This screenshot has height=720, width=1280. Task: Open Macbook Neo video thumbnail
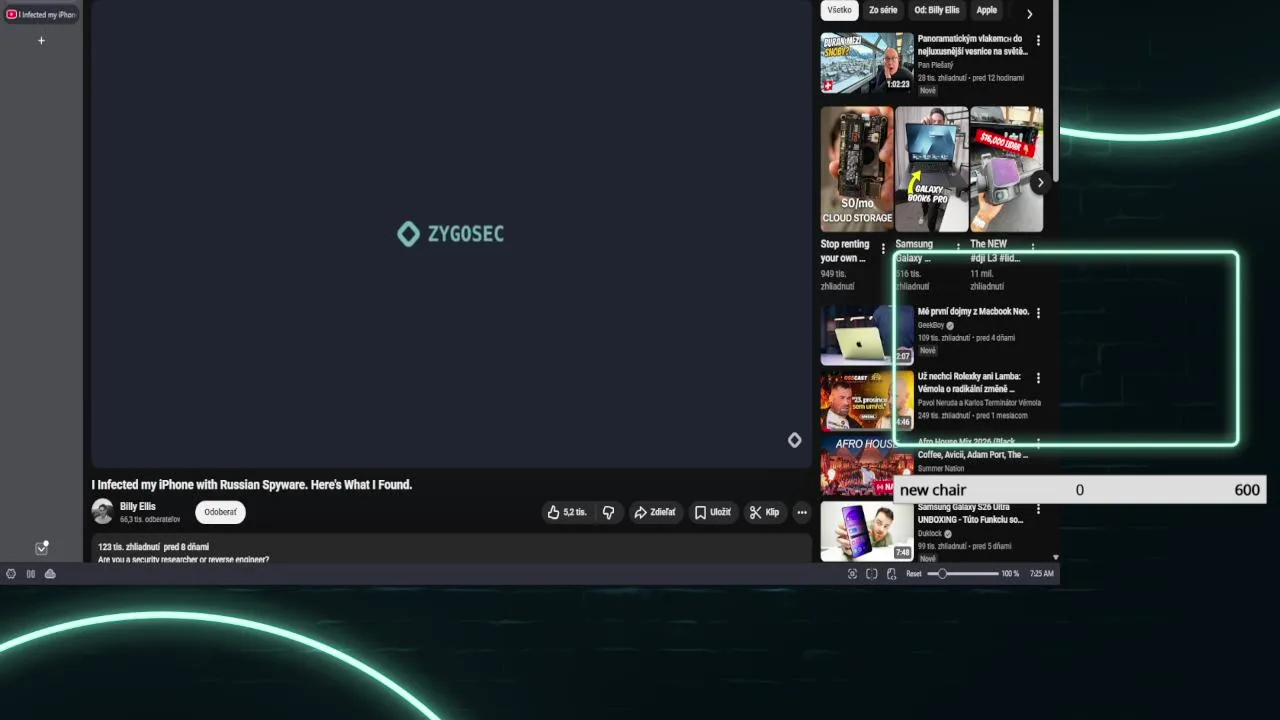click(867, 335)
